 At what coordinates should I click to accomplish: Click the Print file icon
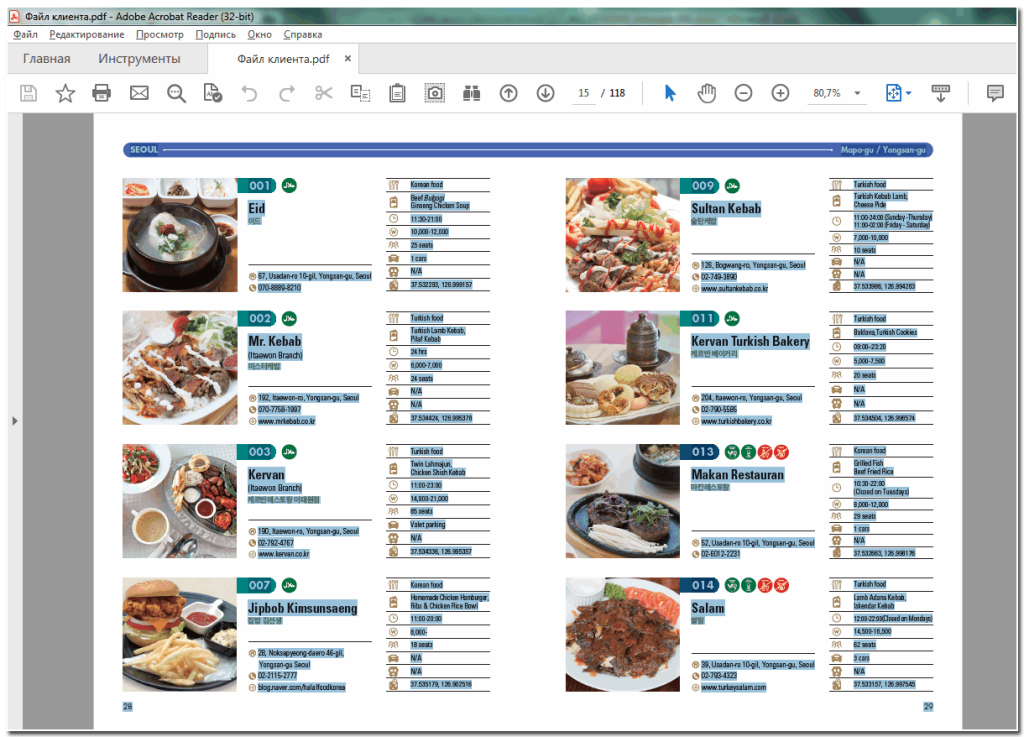101,93
